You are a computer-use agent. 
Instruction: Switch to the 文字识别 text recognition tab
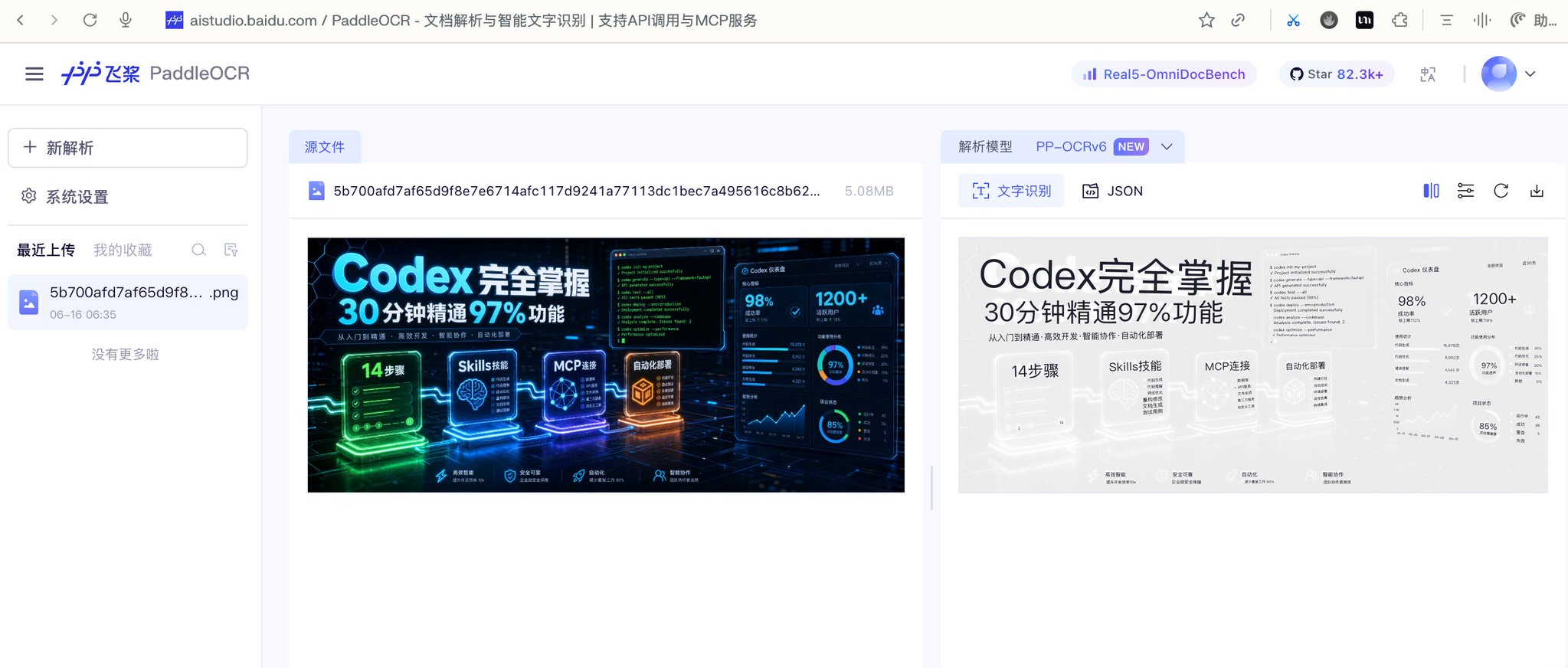coord(1011,191)
